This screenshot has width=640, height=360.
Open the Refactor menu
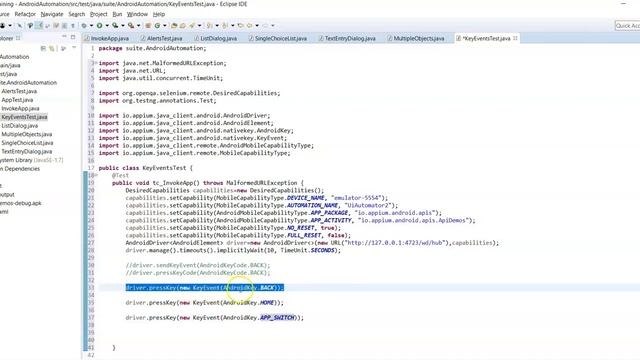coord(25,14)
